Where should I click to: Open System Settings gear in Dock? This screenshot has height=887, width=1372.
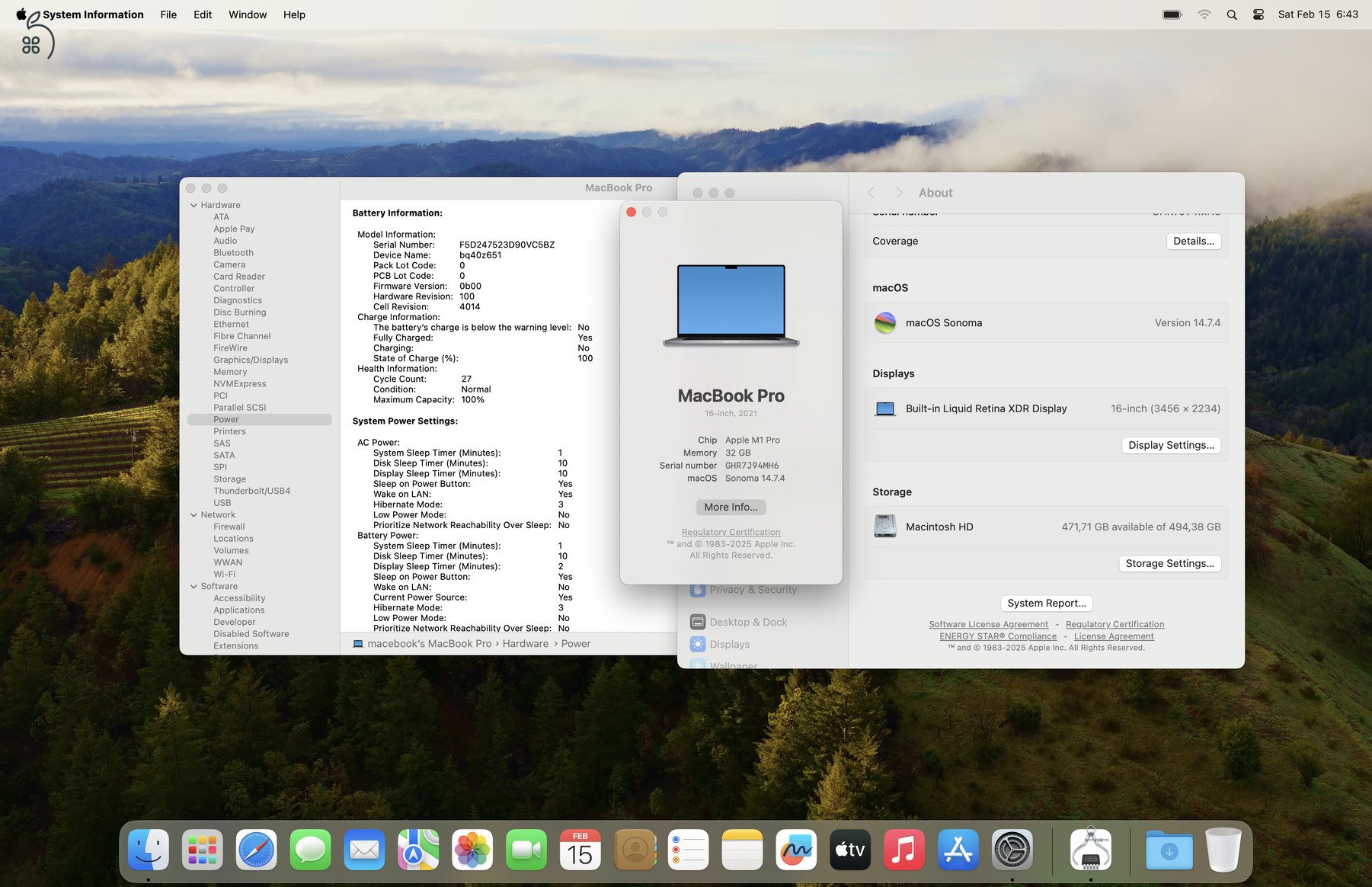pyautogui.click(x=1012, y=850)
